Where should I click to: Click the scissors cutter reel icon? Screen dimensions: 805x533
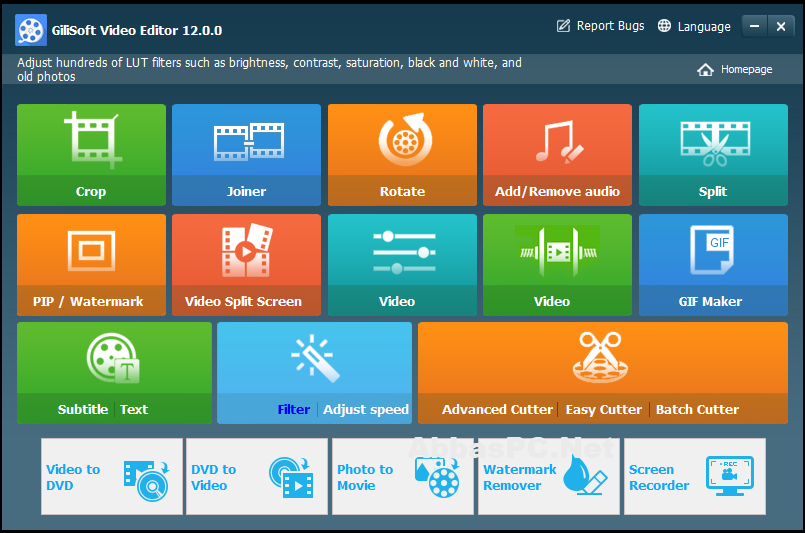pos(600,357)
